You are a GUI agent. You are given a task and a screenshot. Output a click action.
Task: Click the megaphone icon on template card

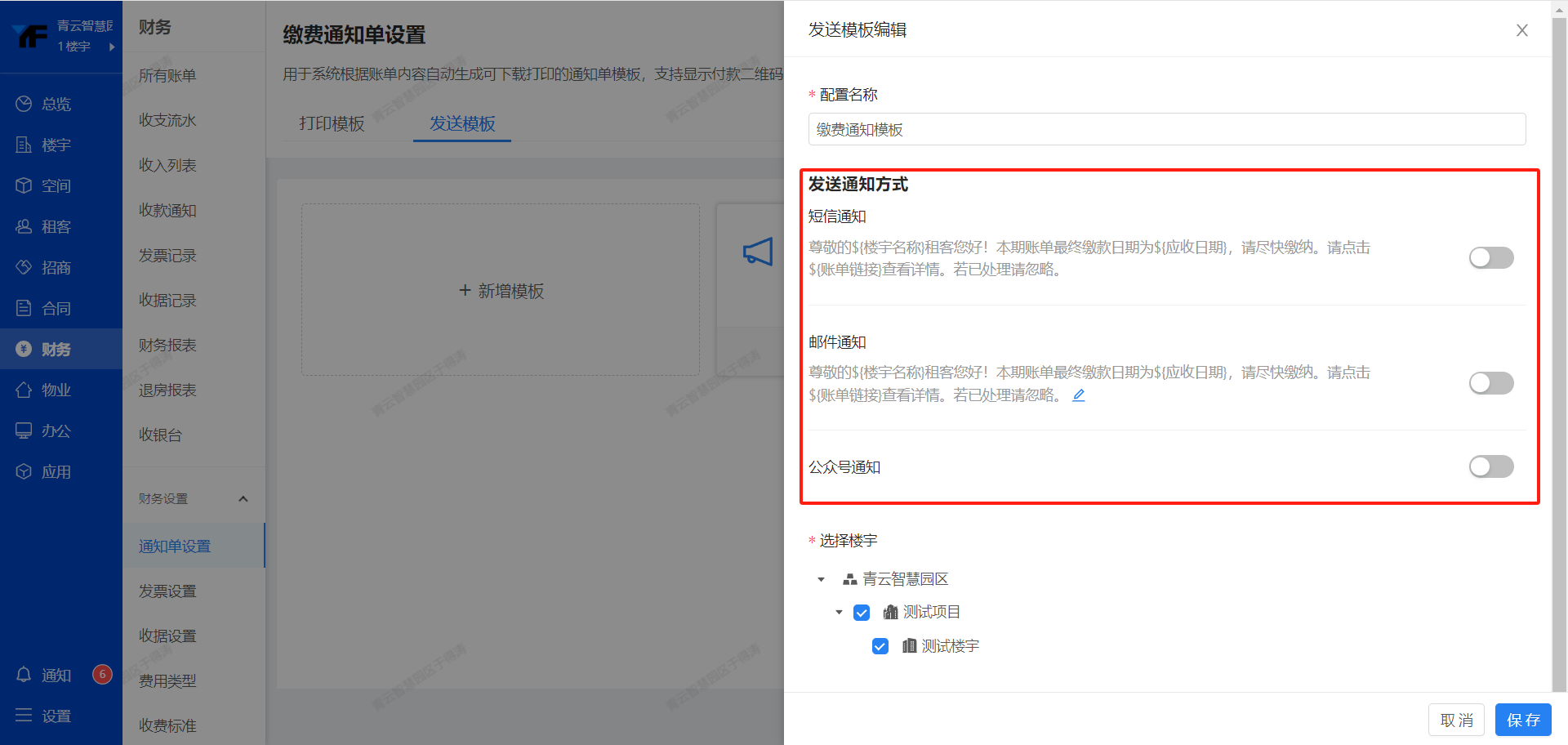click(757, 252)
